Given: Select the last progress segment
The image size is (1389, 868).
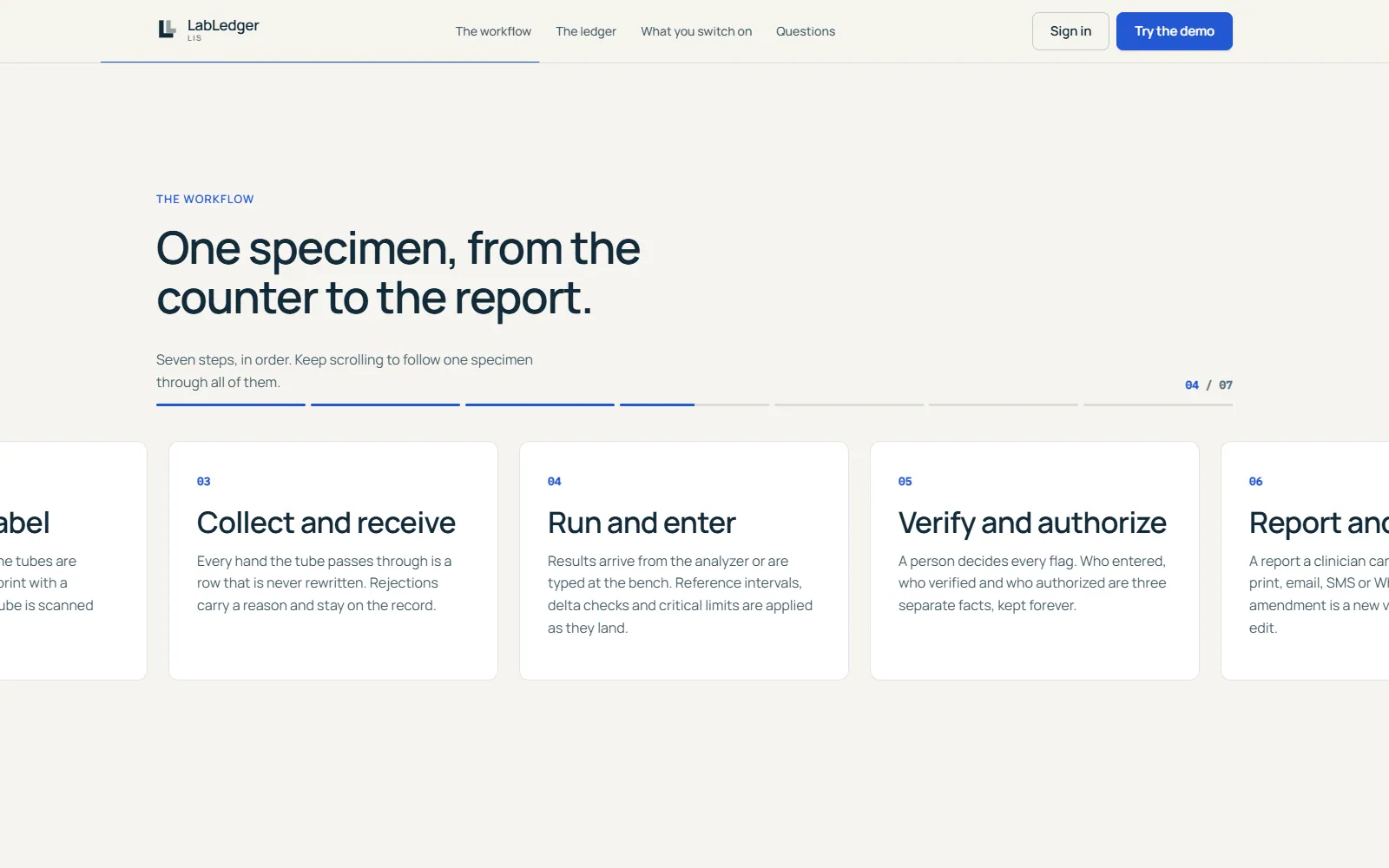Looking at the screenshot, I should click(x=1158, y=404).
